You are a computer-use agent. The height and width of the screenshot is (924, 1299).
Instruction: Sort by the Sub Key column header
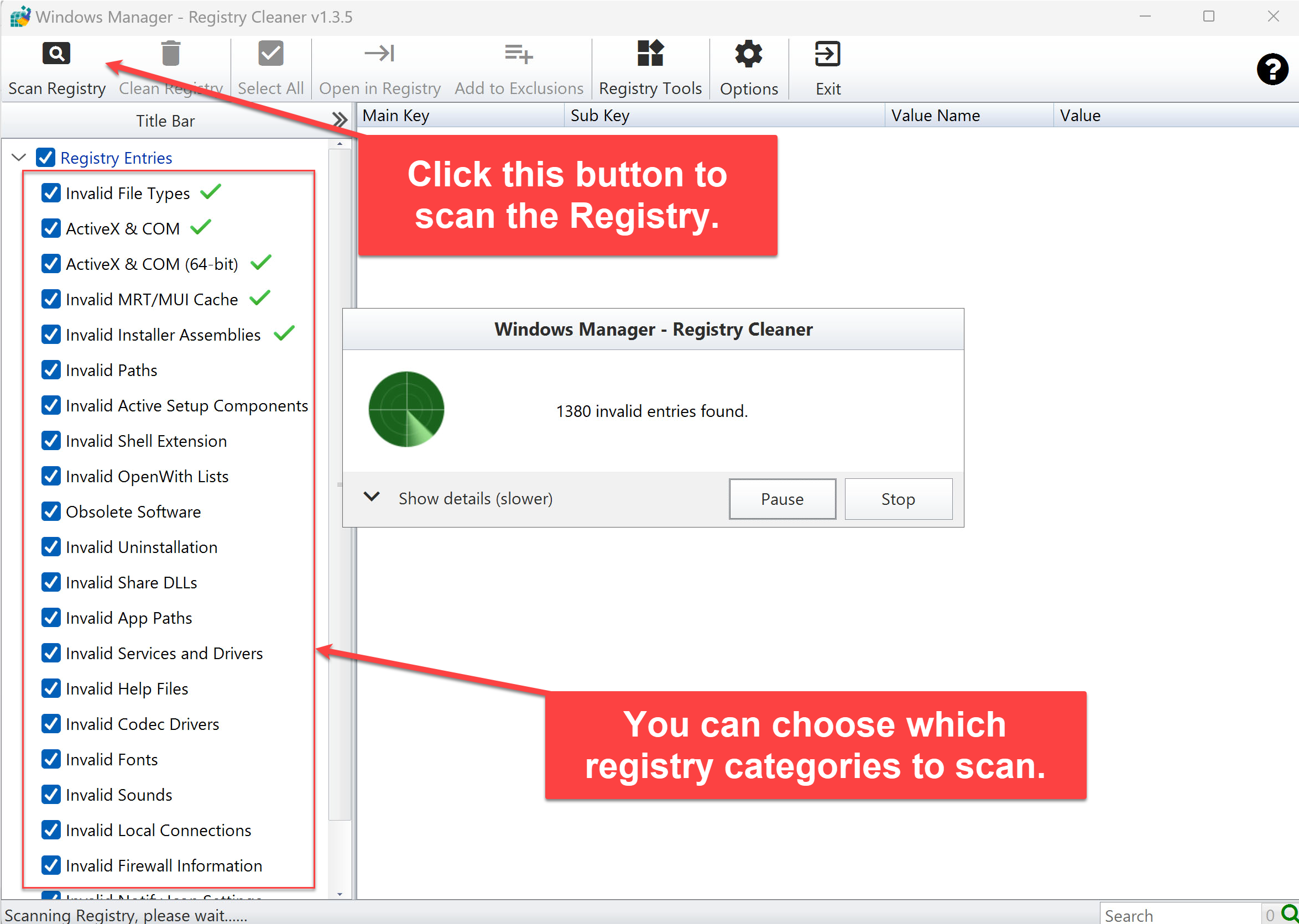pyautogui.click(x=724, y=116)
